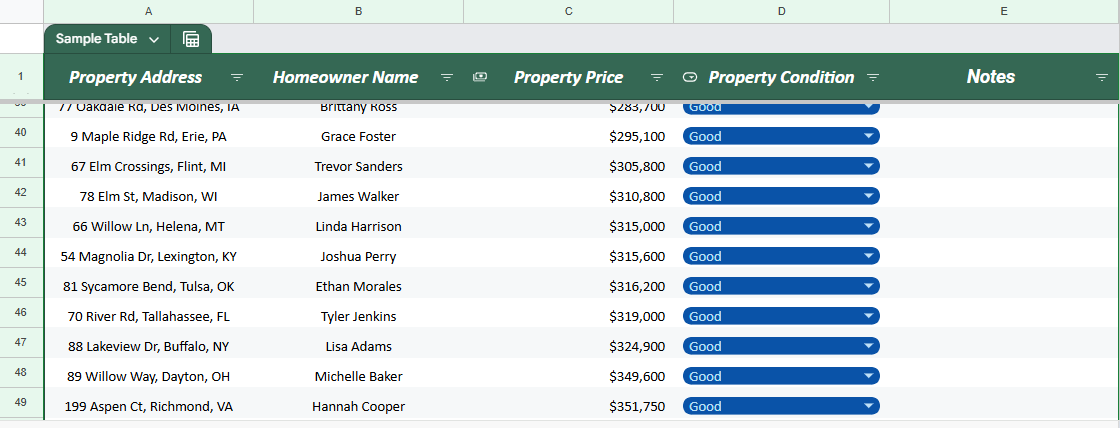The image size is (1120, 428).
Task: Open the Sample Table name dropdown
Action: (154, 39)
